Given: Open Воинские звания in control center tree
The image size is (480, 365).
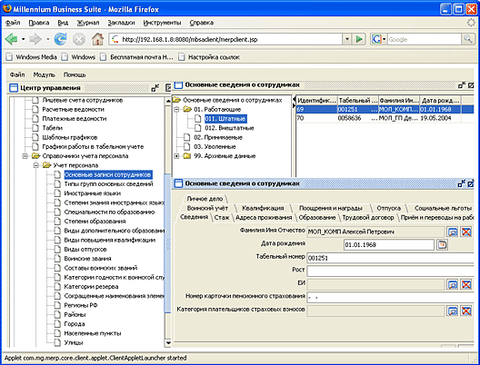Looking at the screenshot, I should (87, 259).
